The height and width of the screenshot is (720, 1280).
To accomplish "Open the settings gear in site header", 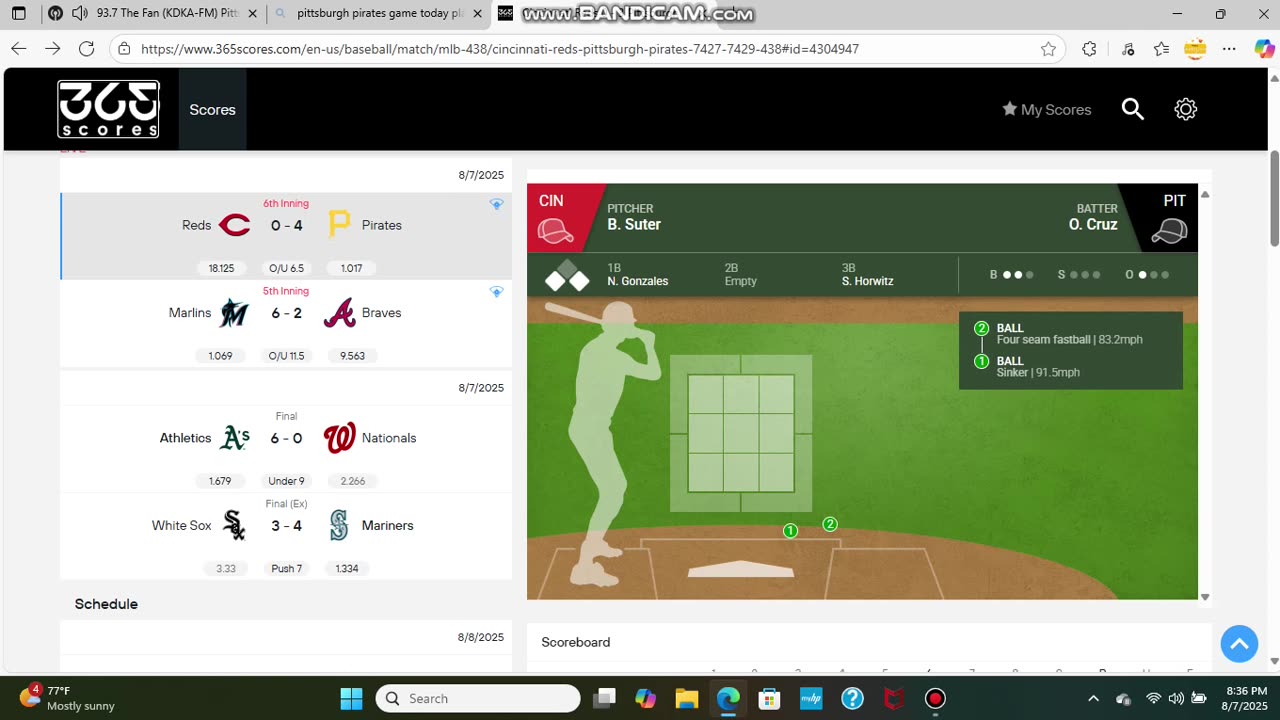I will tap(1185, 109).
